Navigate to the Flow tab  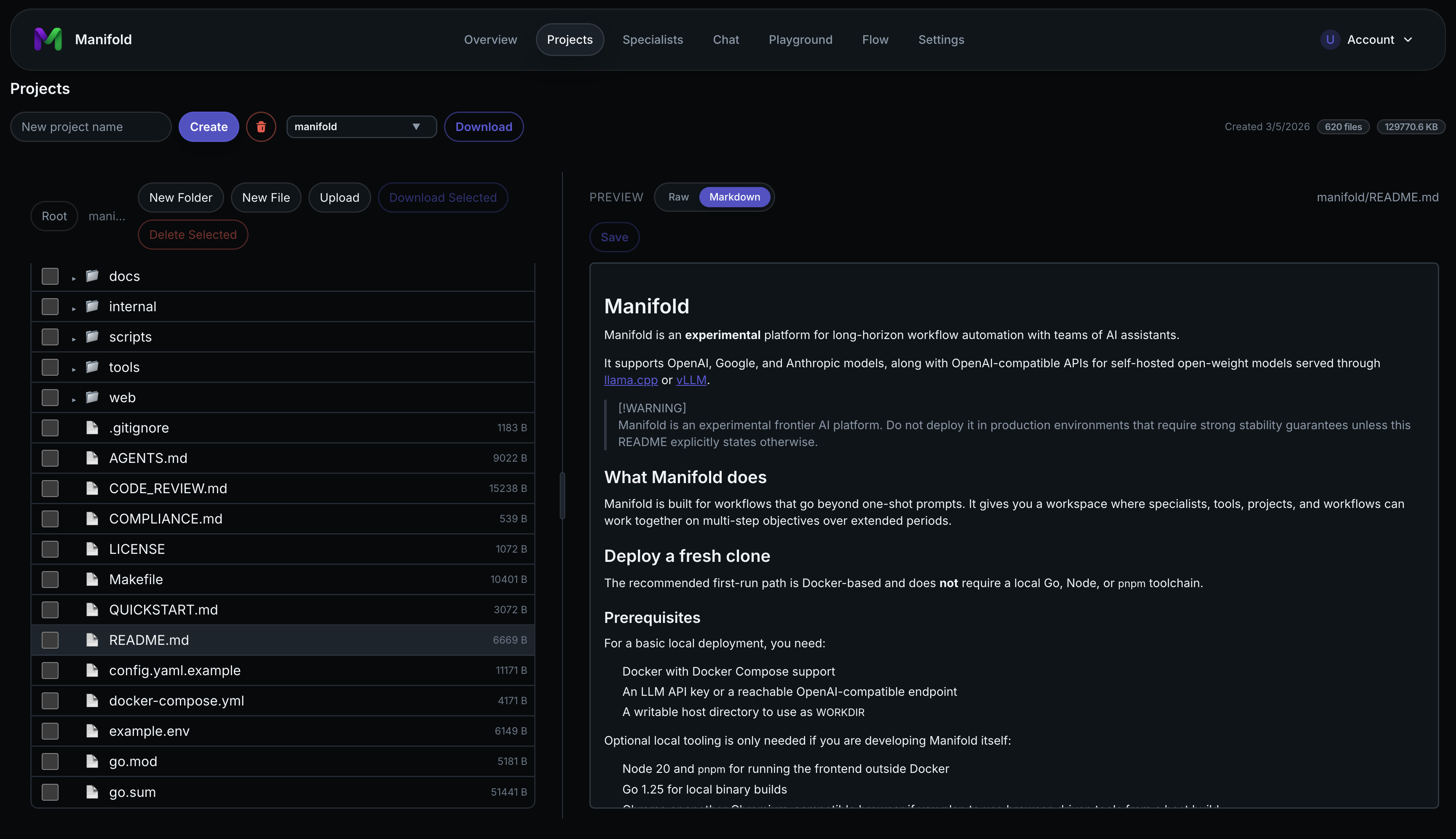coord(875,40)
